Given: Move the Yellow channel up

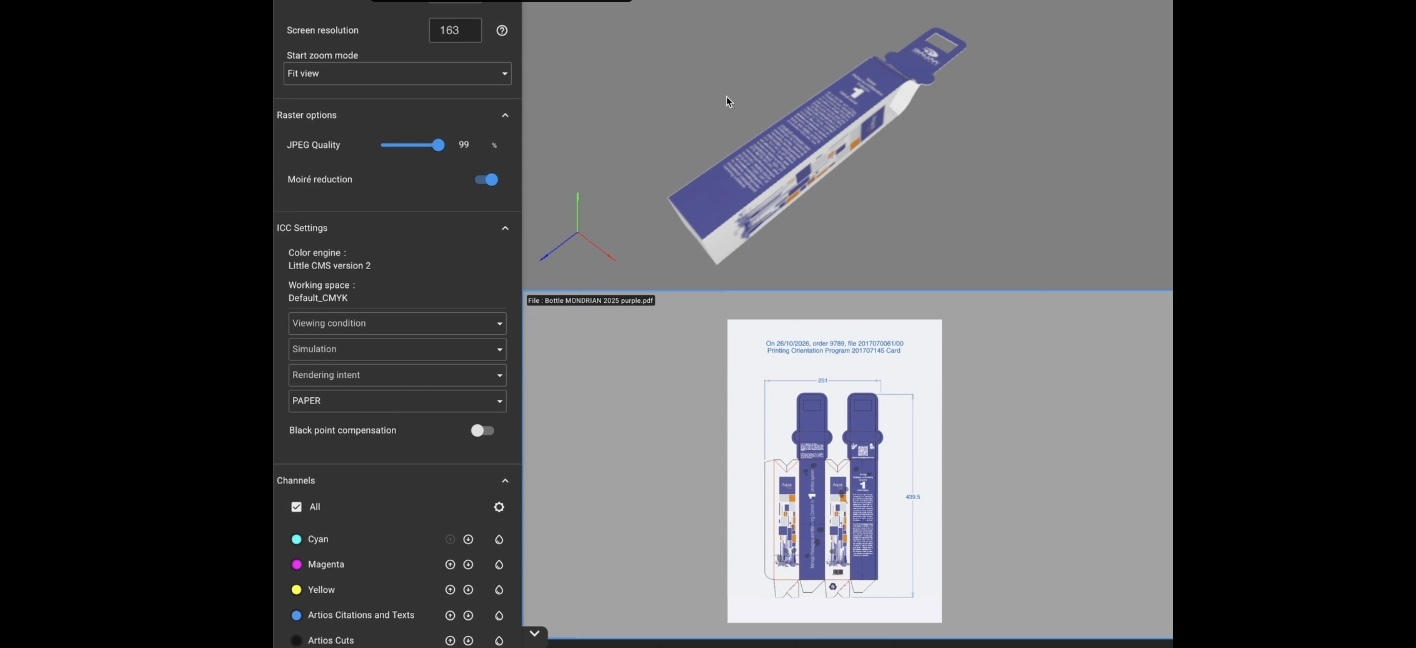Looking at the screenshot, I should (450, 590).
